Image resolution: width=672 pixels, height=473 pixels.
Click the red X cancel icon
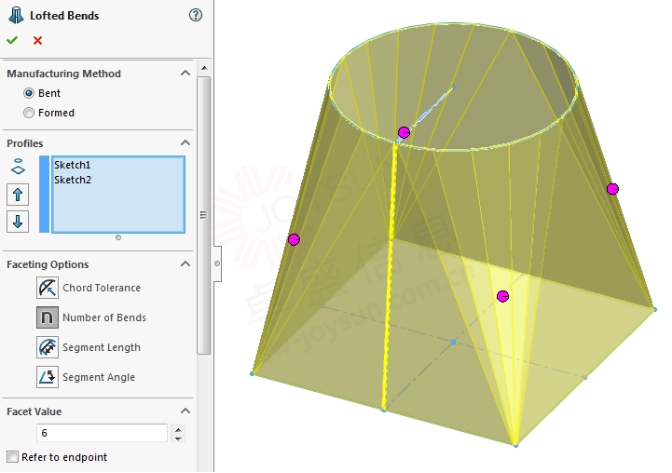pos(38,40)
